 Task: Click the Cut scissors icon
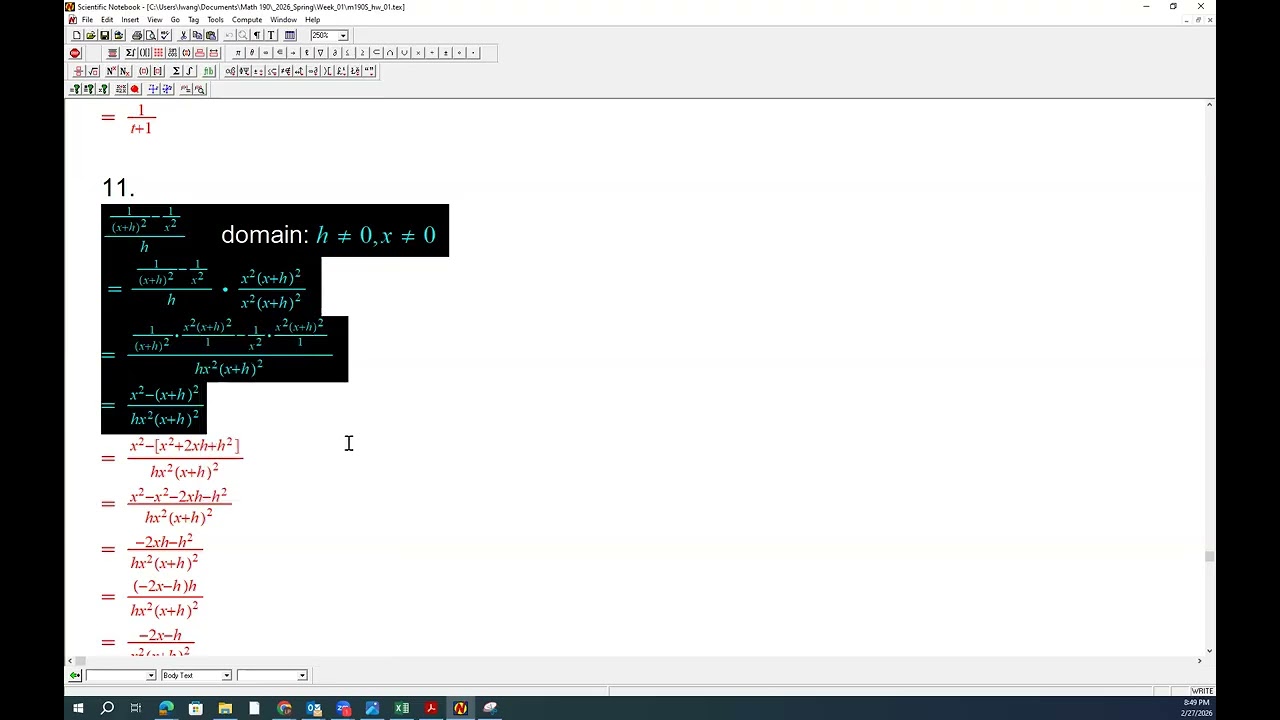(184, 35)
